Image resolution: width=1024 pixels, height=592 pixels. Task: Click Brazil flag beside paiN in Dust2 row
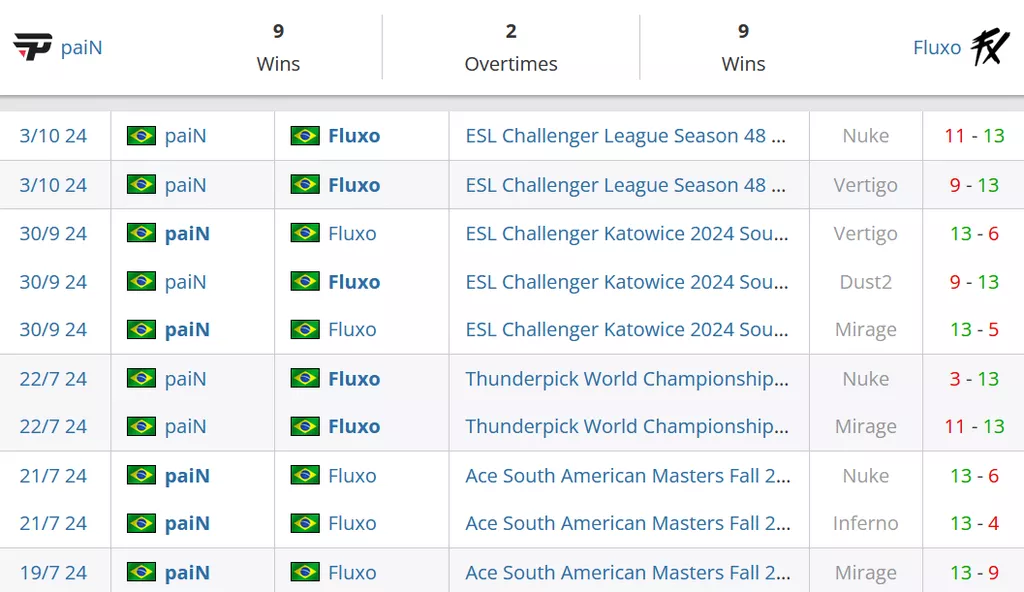141,282
